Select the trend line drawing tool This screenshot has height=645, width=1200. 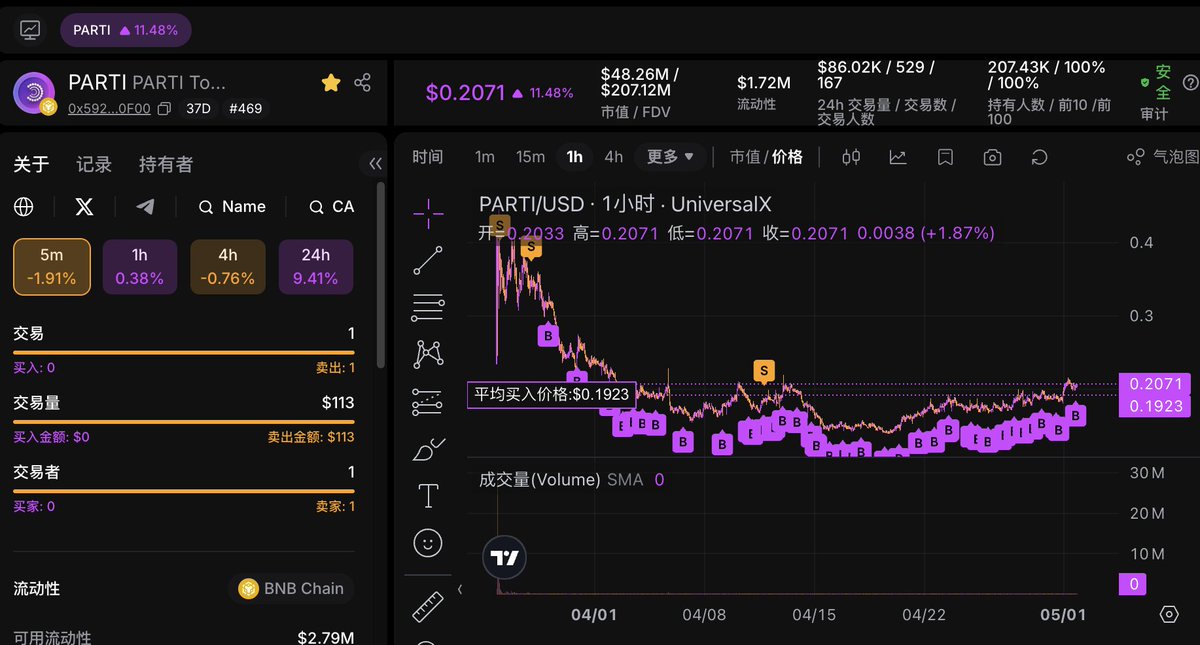[428, 260]
